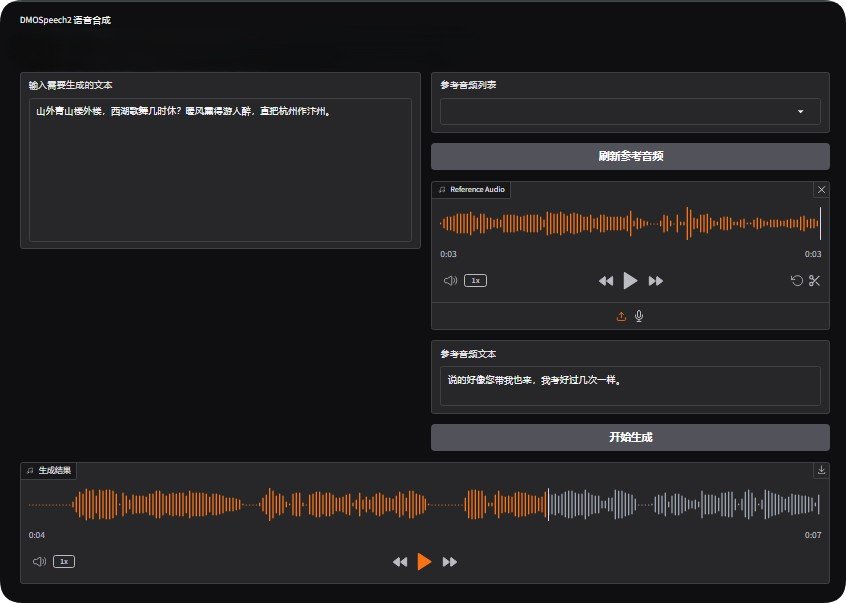Play the generated result audio
This screenshot has height=603, width=846.
click(424, 562)
